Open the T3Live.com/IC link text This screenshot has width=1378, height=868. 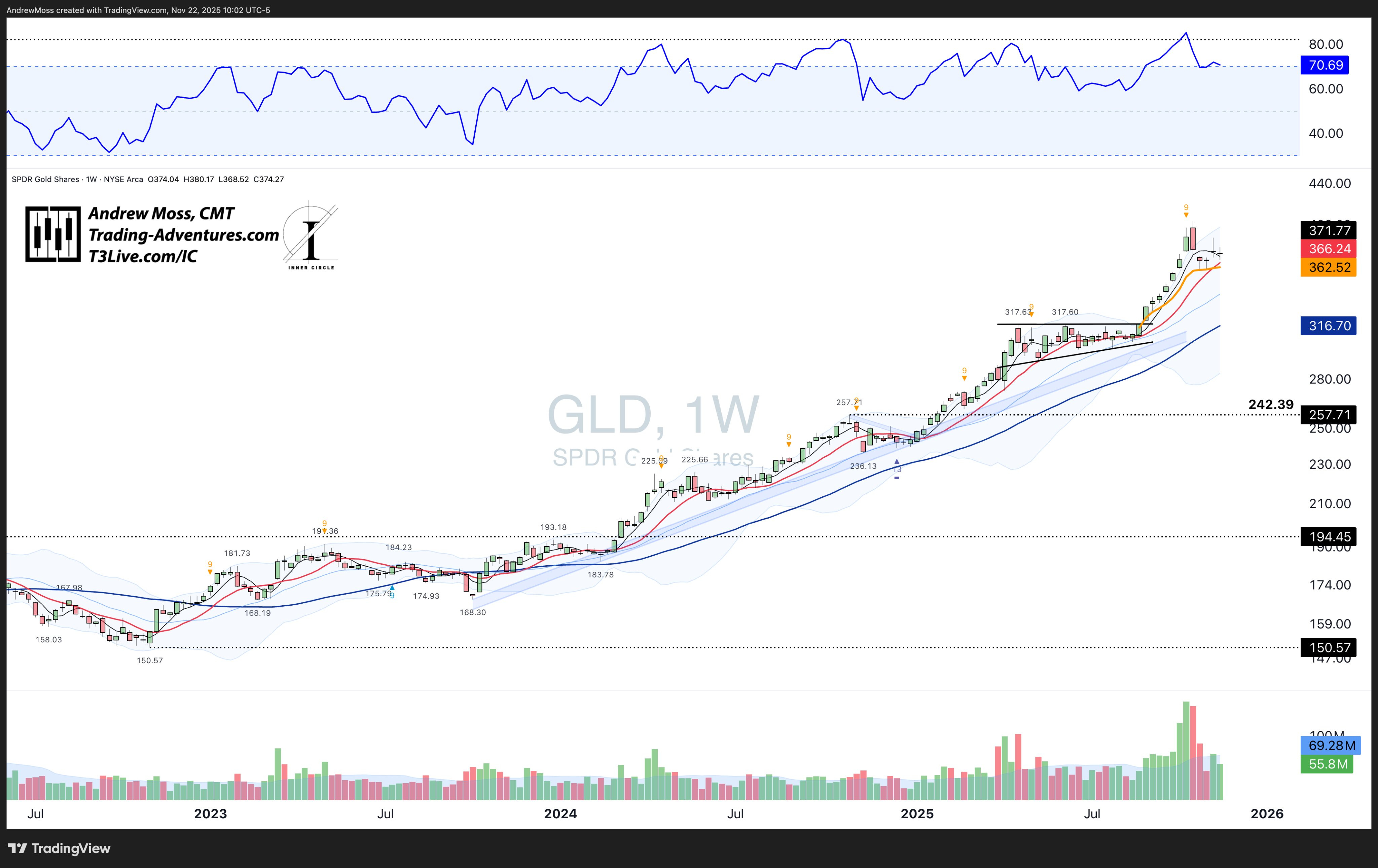coord(143,256)
